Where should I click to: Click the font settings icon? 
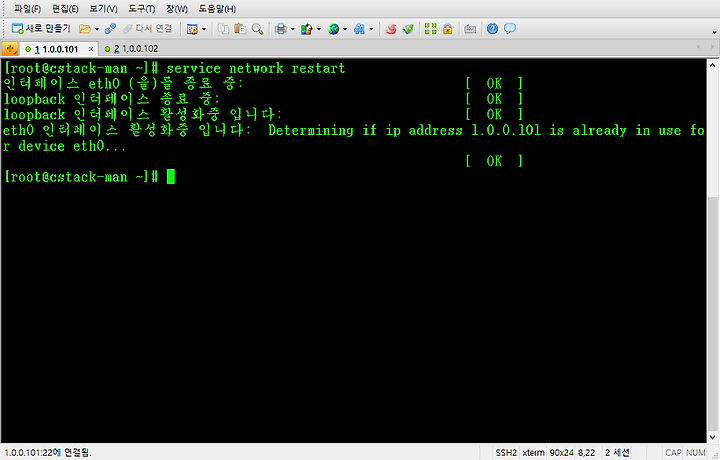[x=360, y=29]
